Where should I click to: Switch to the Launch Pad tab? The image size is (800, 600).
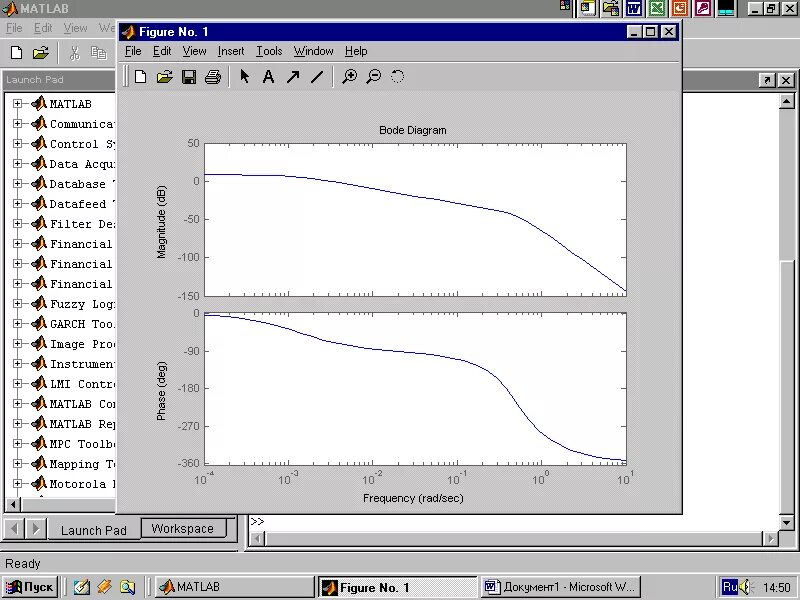[93, 530]
